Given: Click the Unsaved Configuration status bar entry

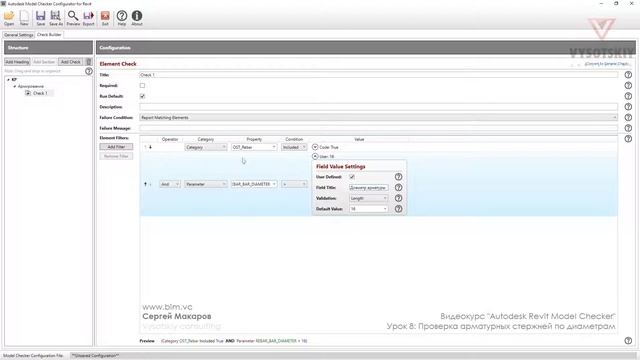Looking at the screenshot, I should (x=96, y=356).
